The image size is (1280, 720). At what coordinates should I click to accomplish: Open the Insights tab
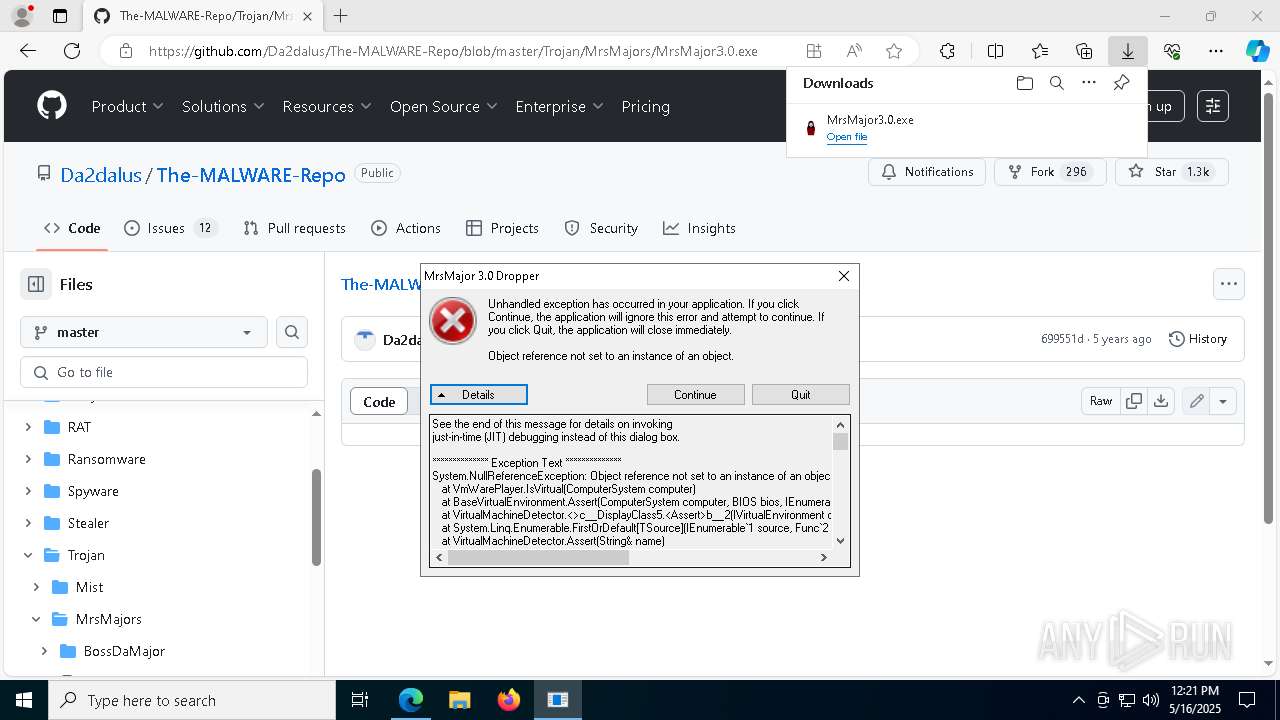point(699,228)
